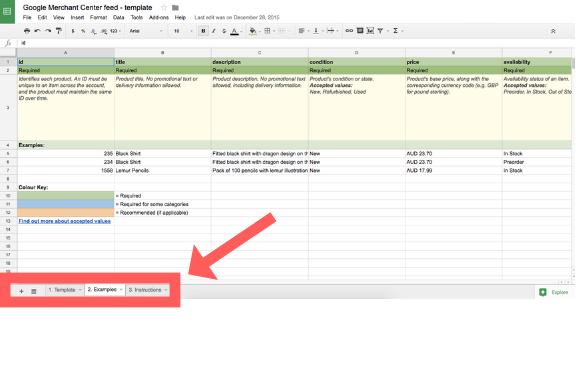Screen dimensions: 576x384
Task: Hide the menus with double-chevron icon
Action: (553, 32)
